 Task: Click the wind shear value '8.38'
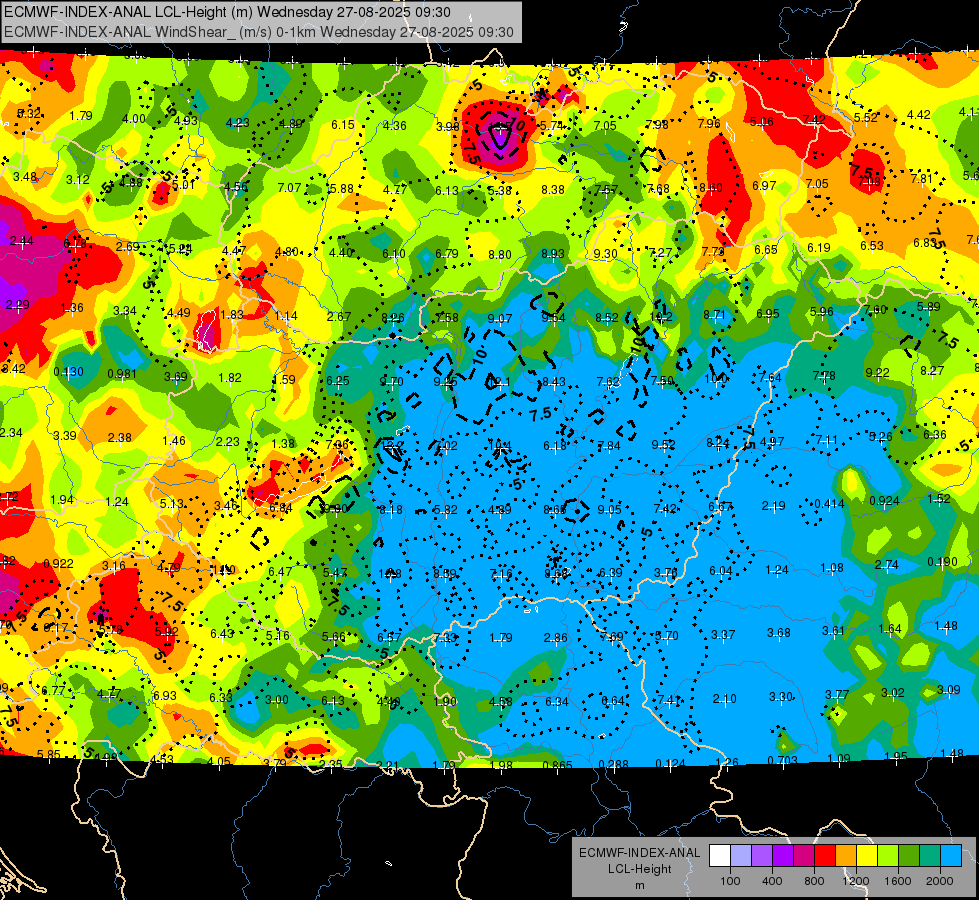tap(553, 189)
